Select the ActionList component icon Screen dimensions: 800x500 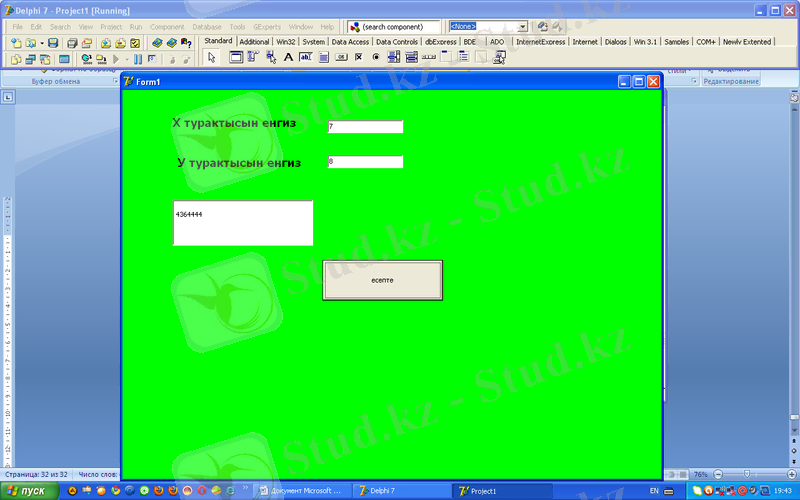(499, 57)
